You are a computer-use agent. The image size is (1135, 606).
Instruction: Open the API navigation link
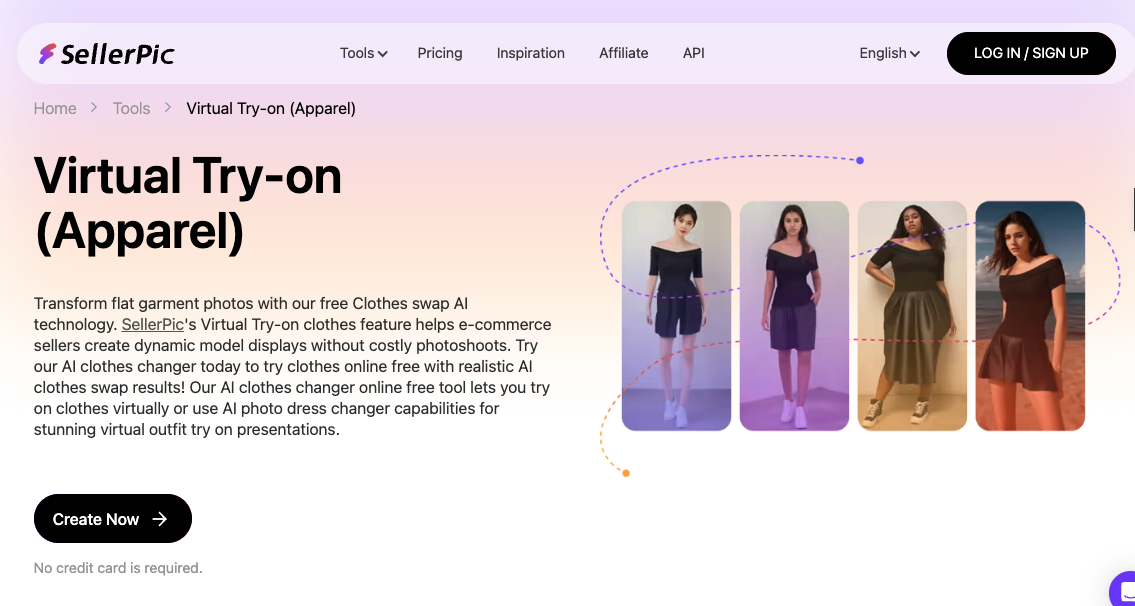(694, 53)
